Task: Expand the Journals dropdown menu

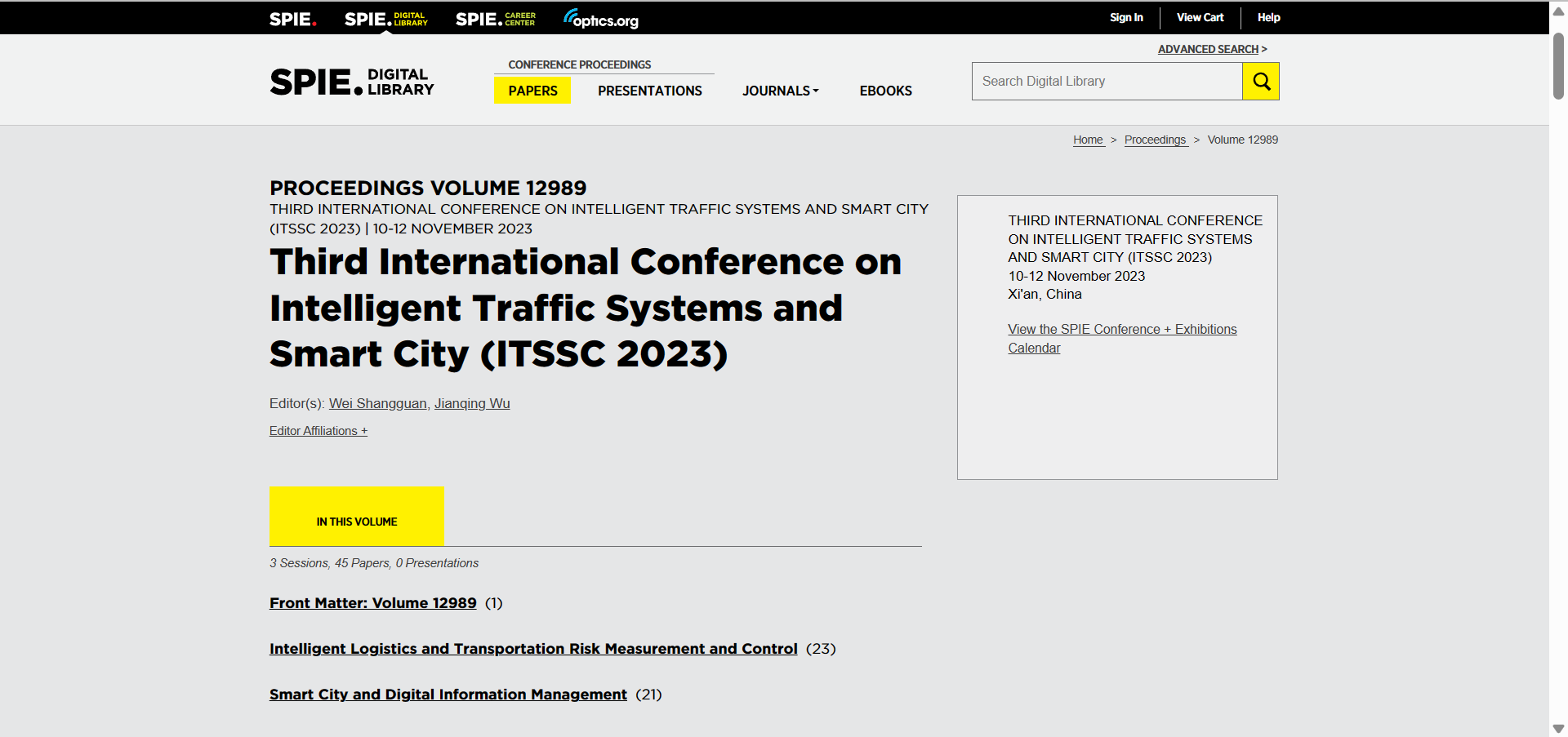Action: [780, 91]
